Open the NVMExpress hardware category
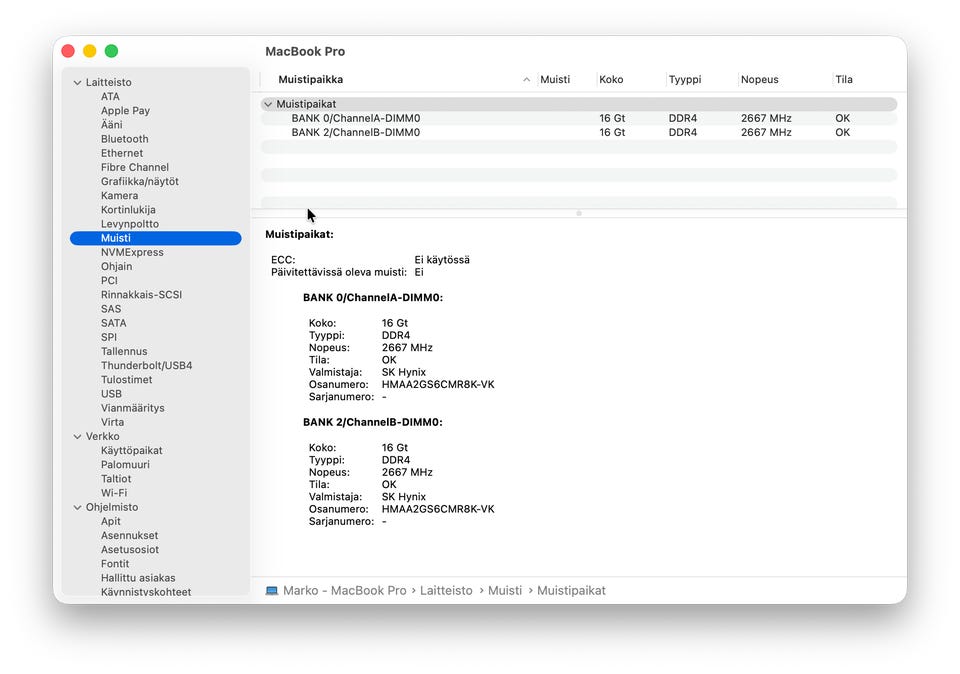 tap(131, 253)
